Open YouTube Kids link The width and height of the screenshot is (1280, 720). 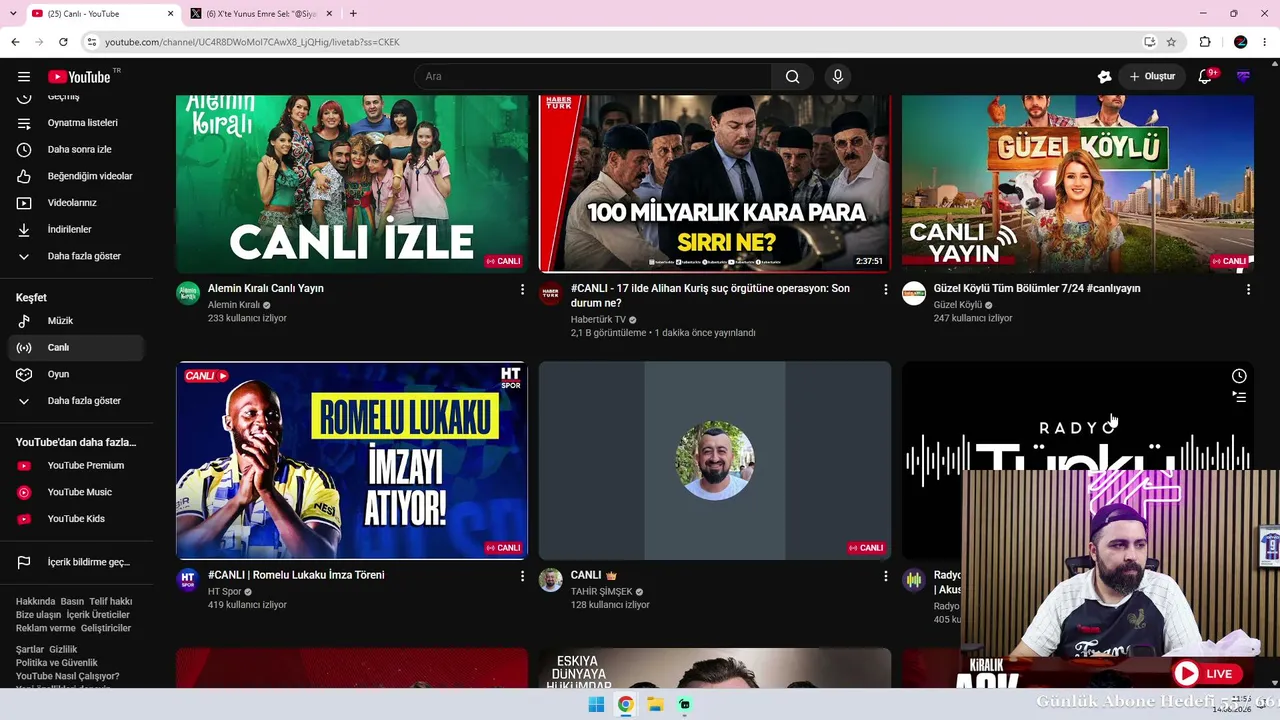[x=75, y=519]
